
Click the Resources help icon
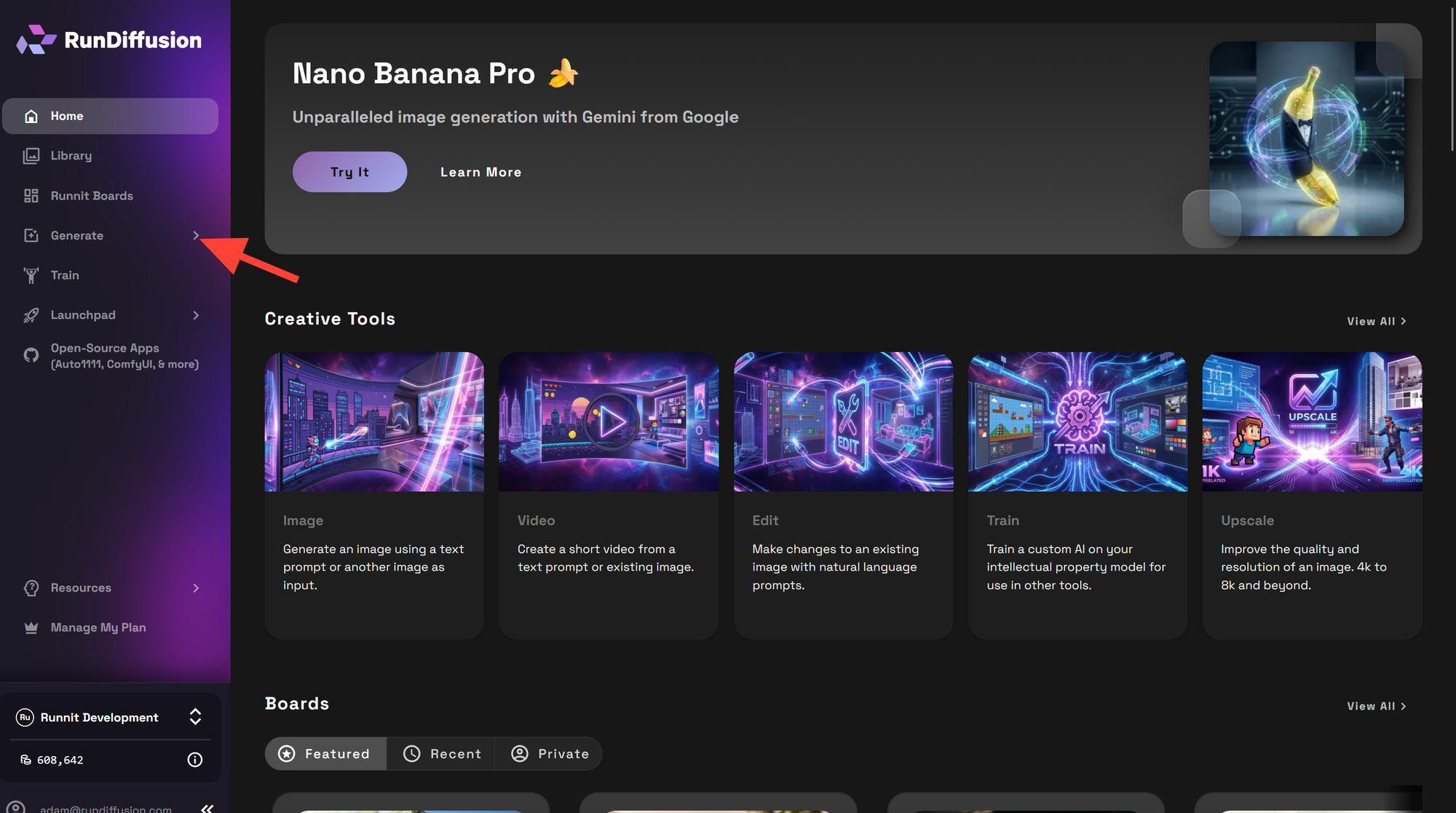click(x=31, y=588)
